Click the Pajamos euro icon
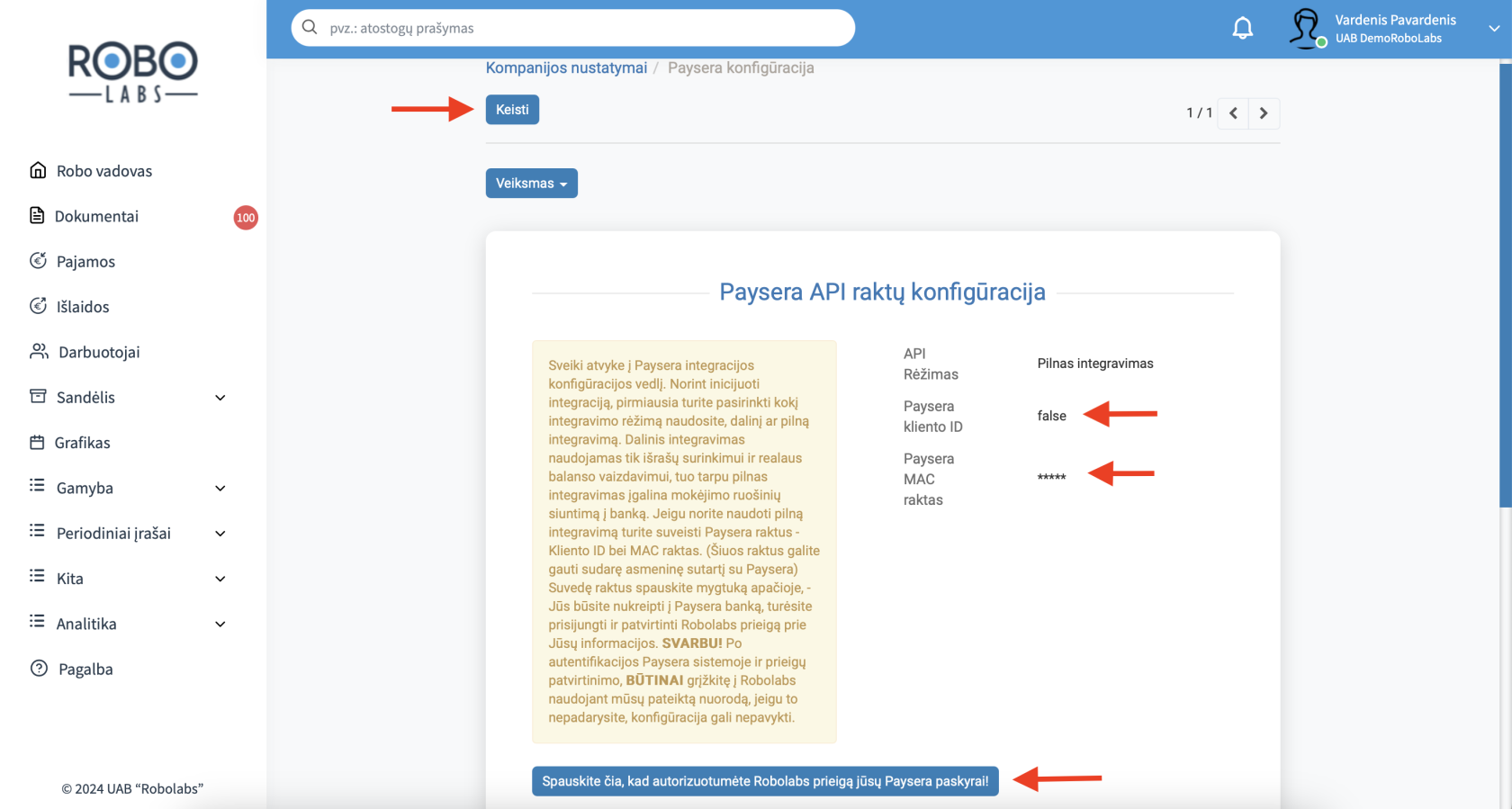 (38, 261)
